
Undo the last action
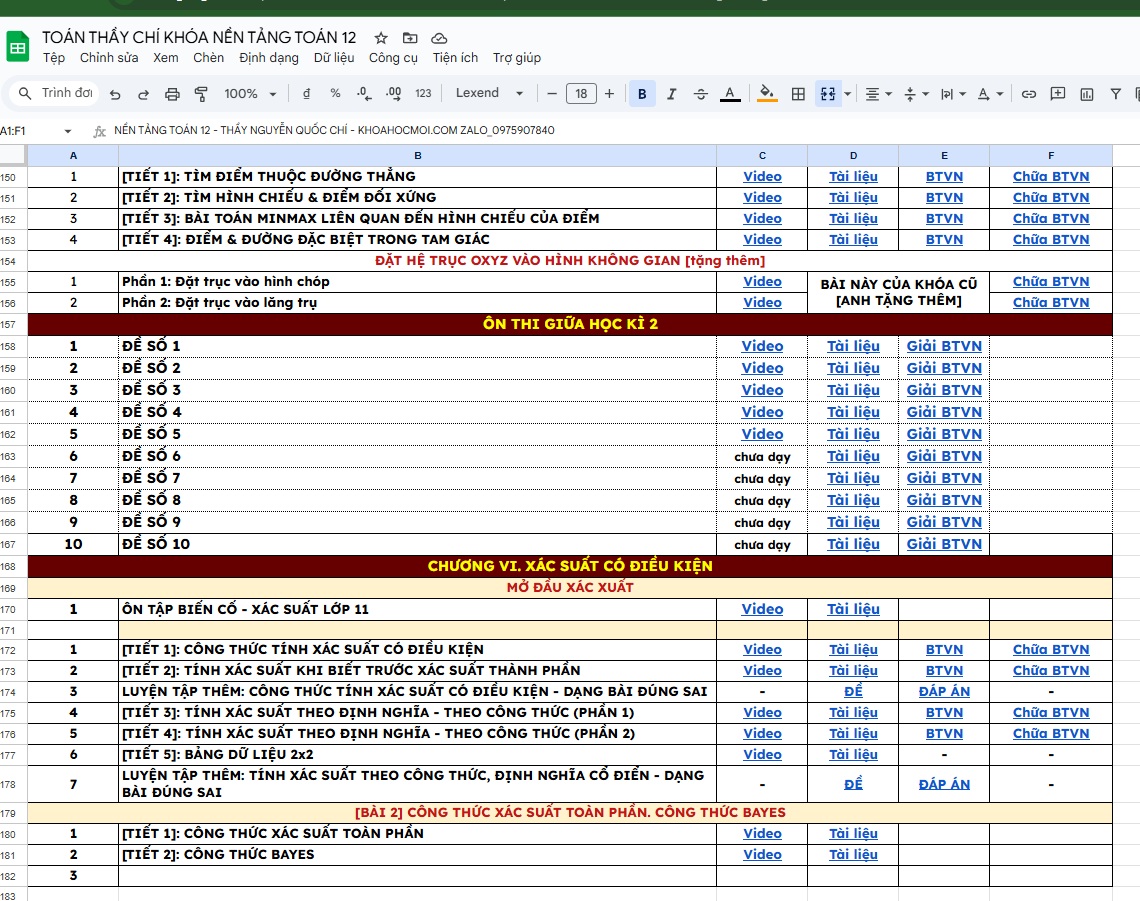pyautogui.click(x=115, y=94)
